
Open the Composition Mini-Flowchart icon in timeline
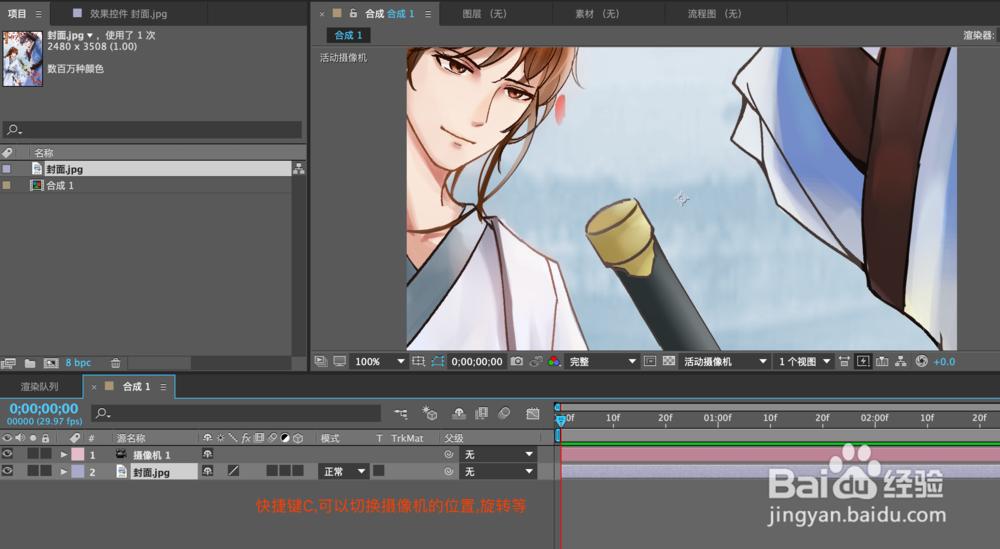[401, 414]
